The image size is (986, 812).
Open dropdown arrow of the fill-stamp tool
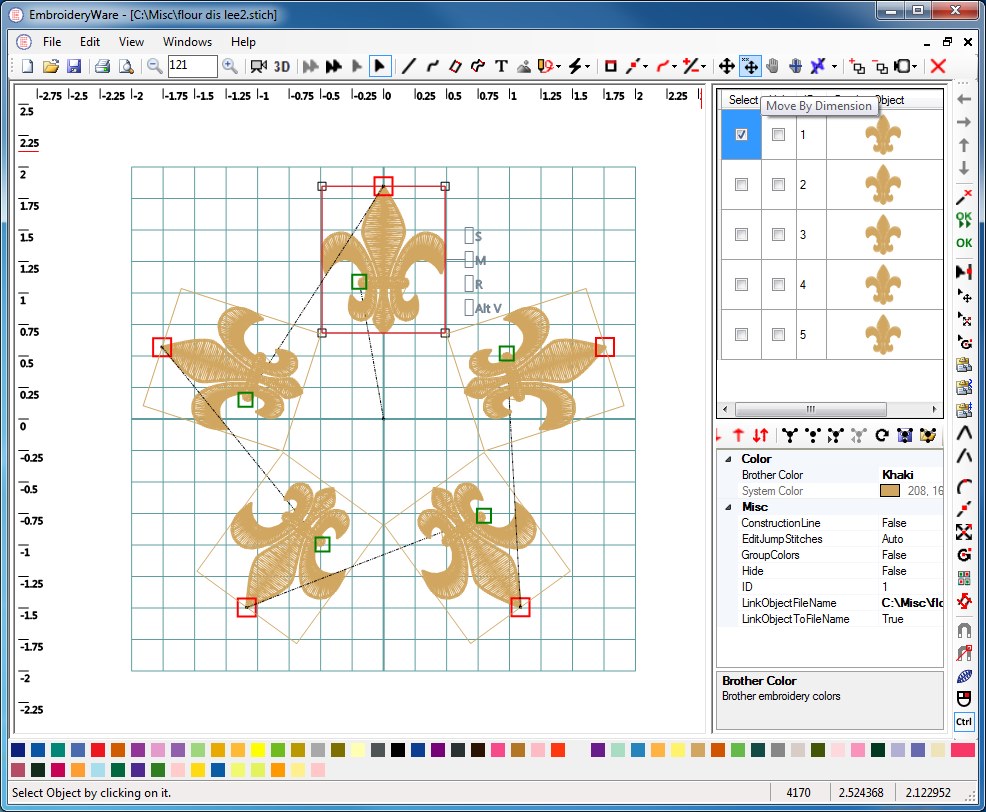tap(558, 66)
